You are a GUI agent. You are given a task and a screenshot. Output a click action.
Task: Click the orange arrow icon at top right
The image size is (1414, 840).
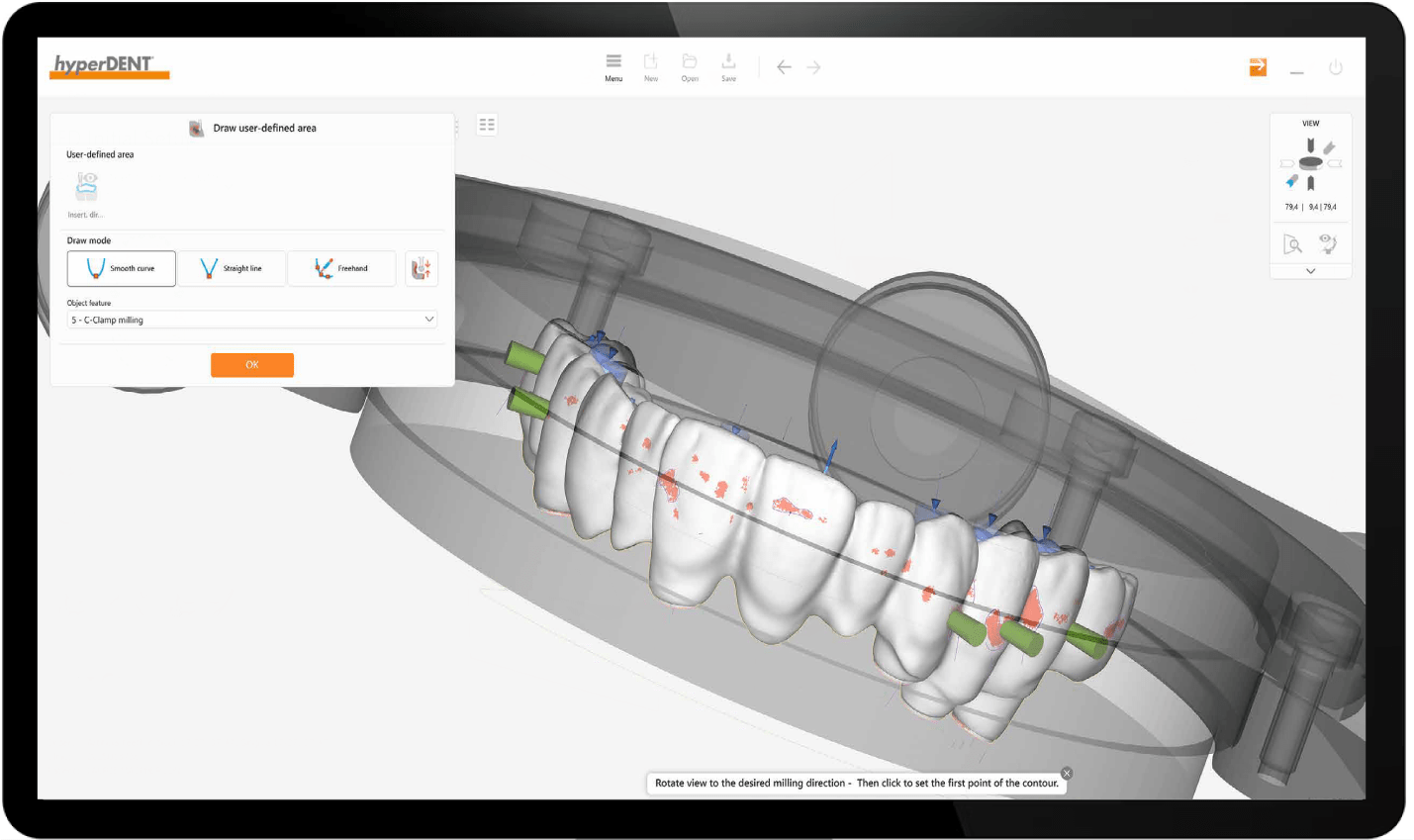pos(1258,67)
